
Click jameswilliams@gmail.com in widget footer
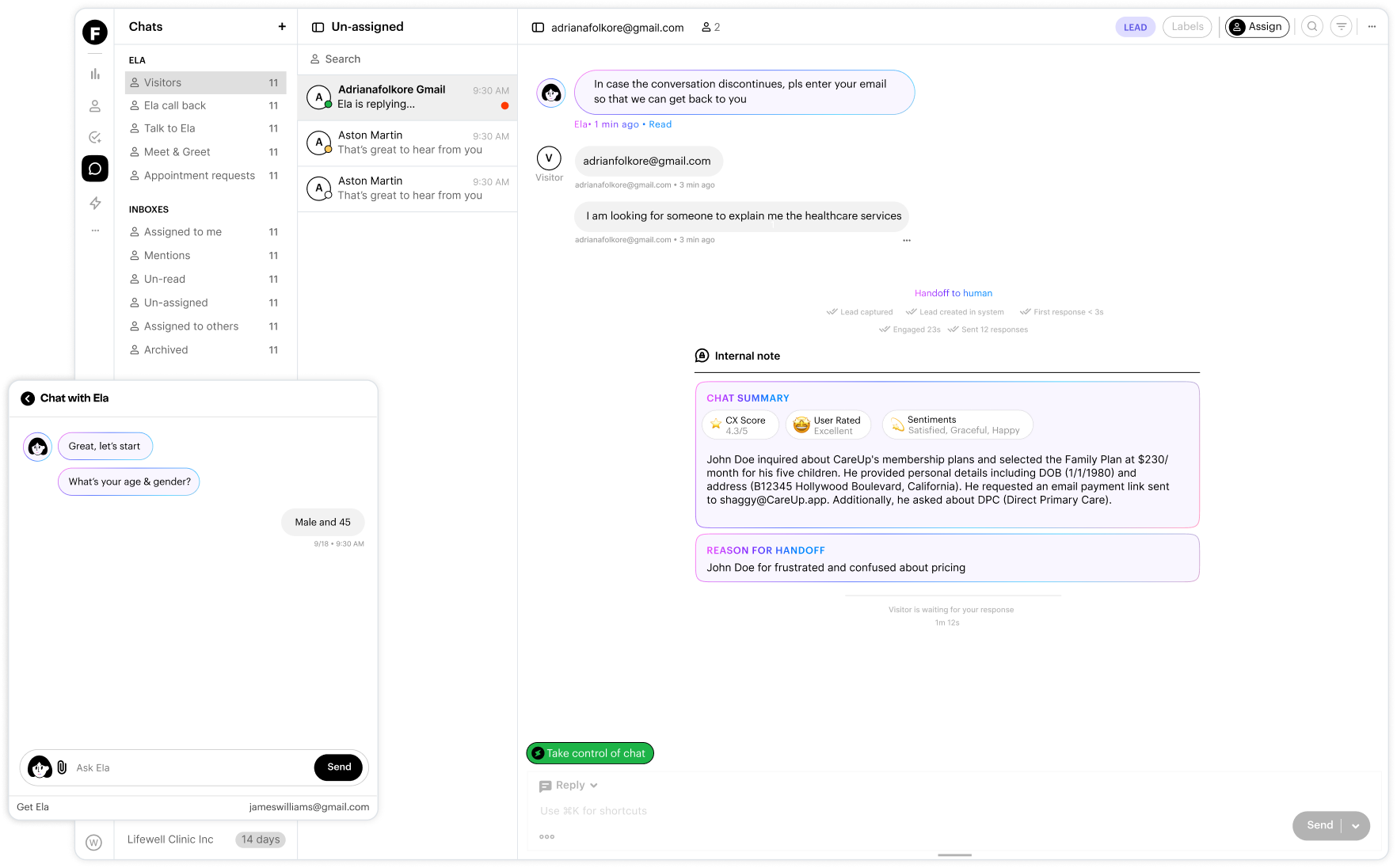309,807
